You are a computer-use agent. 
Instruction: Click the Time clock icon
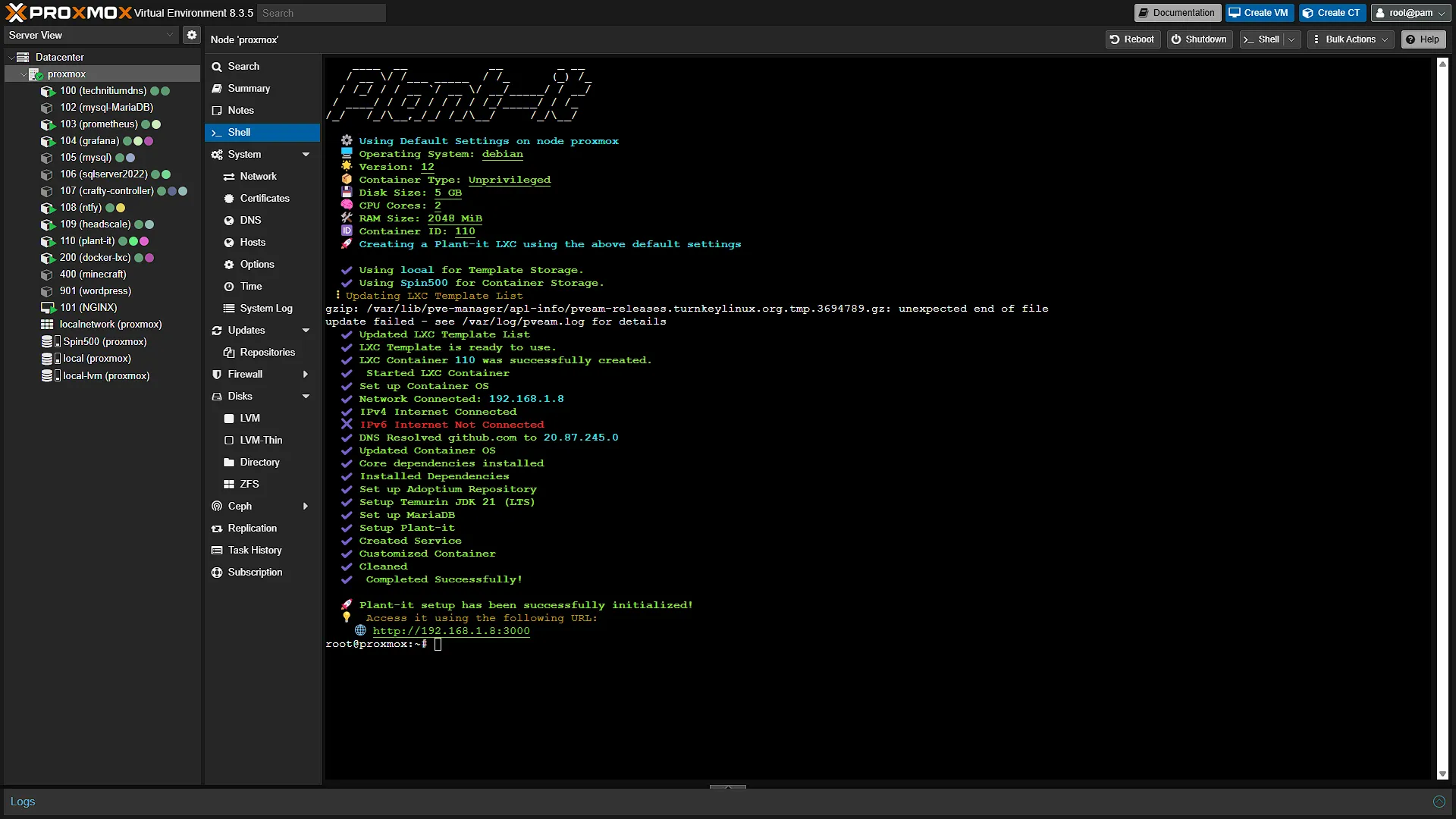[229, 287]
